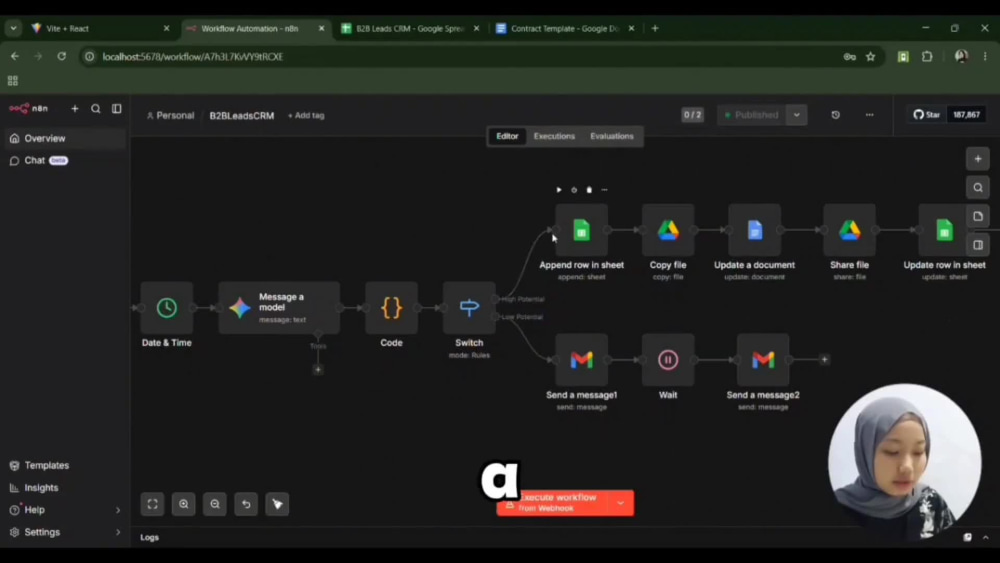1000x563 pixels.
Task: Deactivate node via power icon above Append row
Action: (574, 190)
